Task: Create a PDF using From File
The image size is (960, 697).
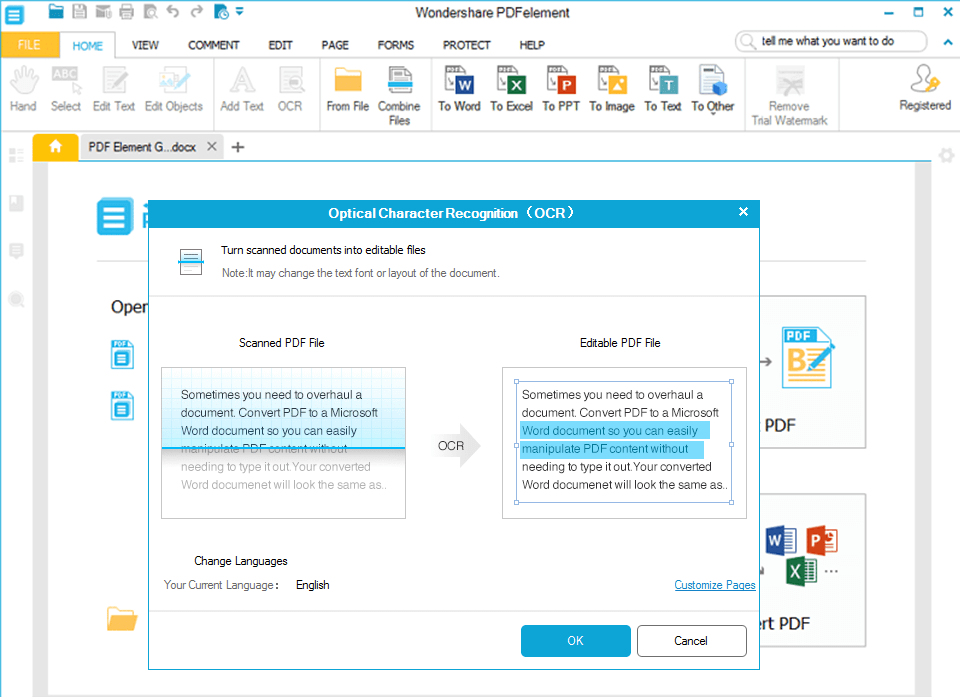Action: pyautogui.click(x=347, y=90)
